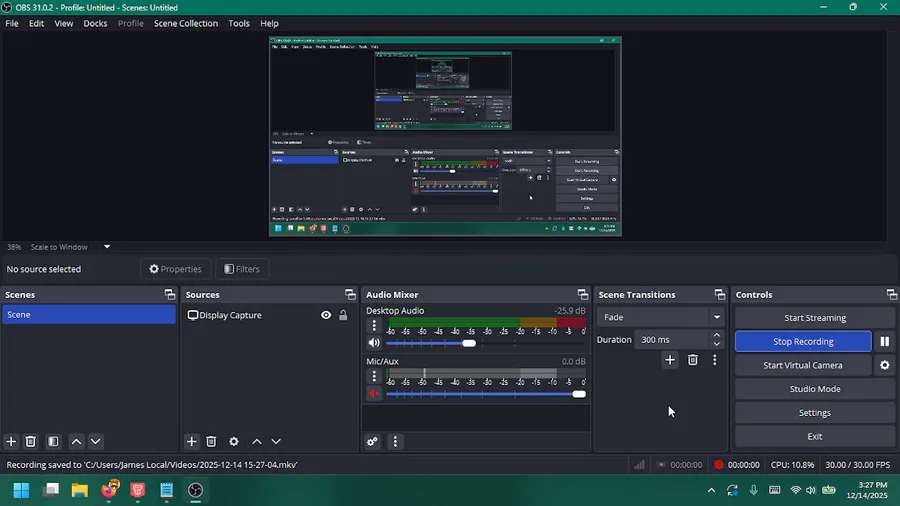Open Mic/Aux three-dot options

[374, 376]
